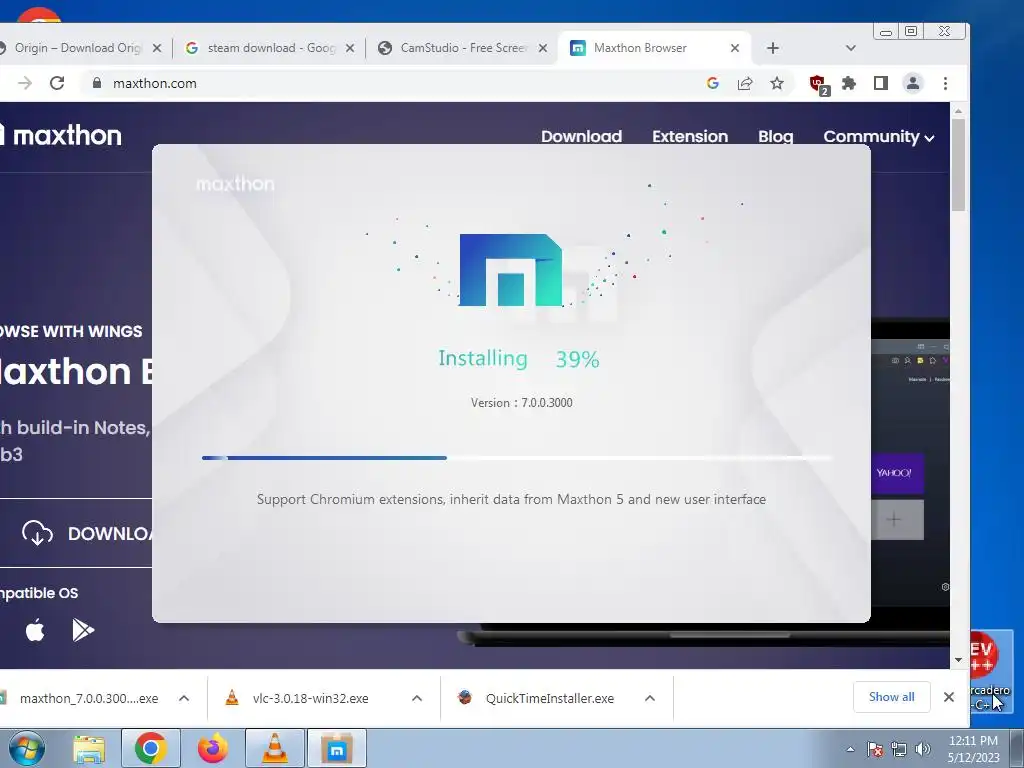Close the Maxthon Browser tab
The height and width of the screenshot is (768, 1024).
point(735,48)
